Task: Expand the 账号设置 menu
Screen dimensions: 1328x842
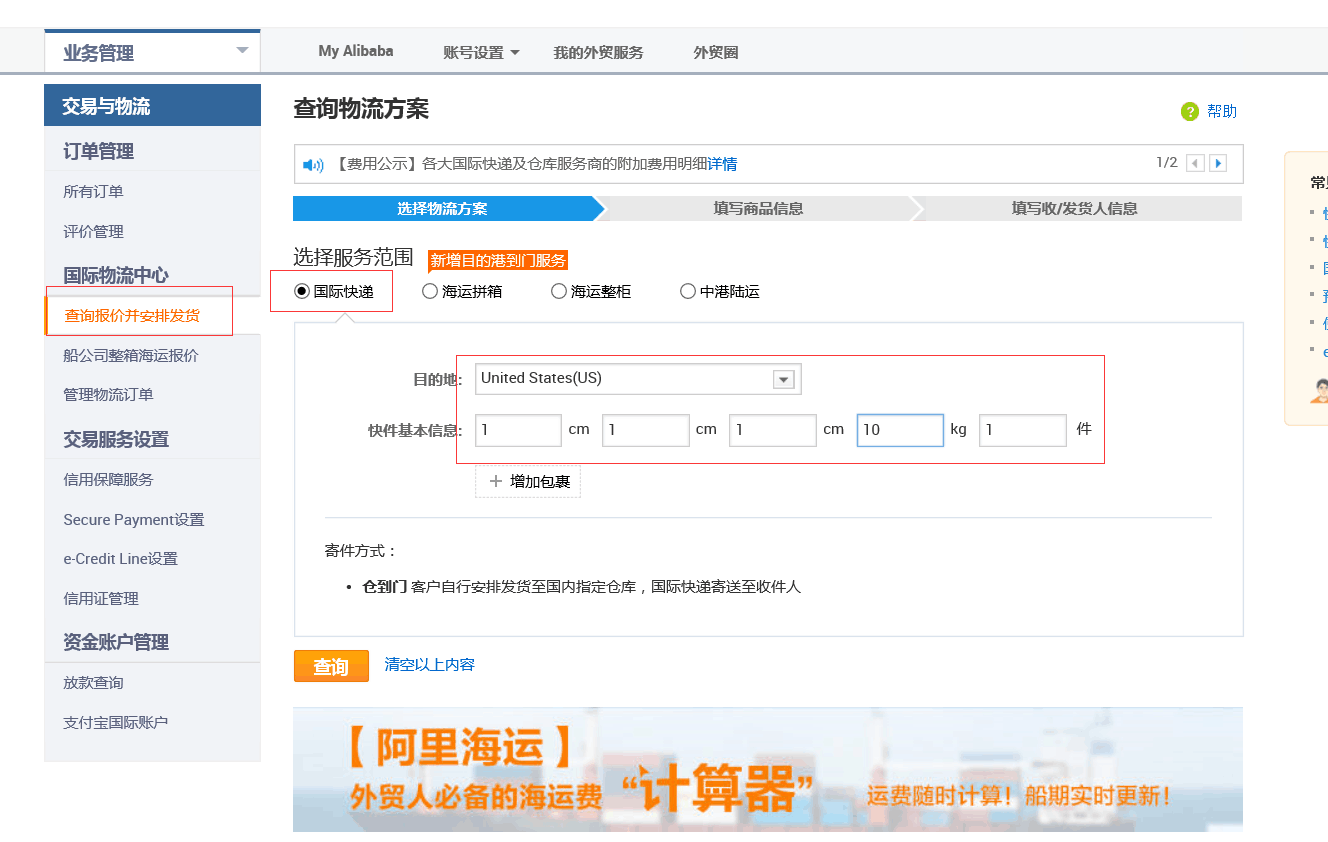Action: [481, 52]
